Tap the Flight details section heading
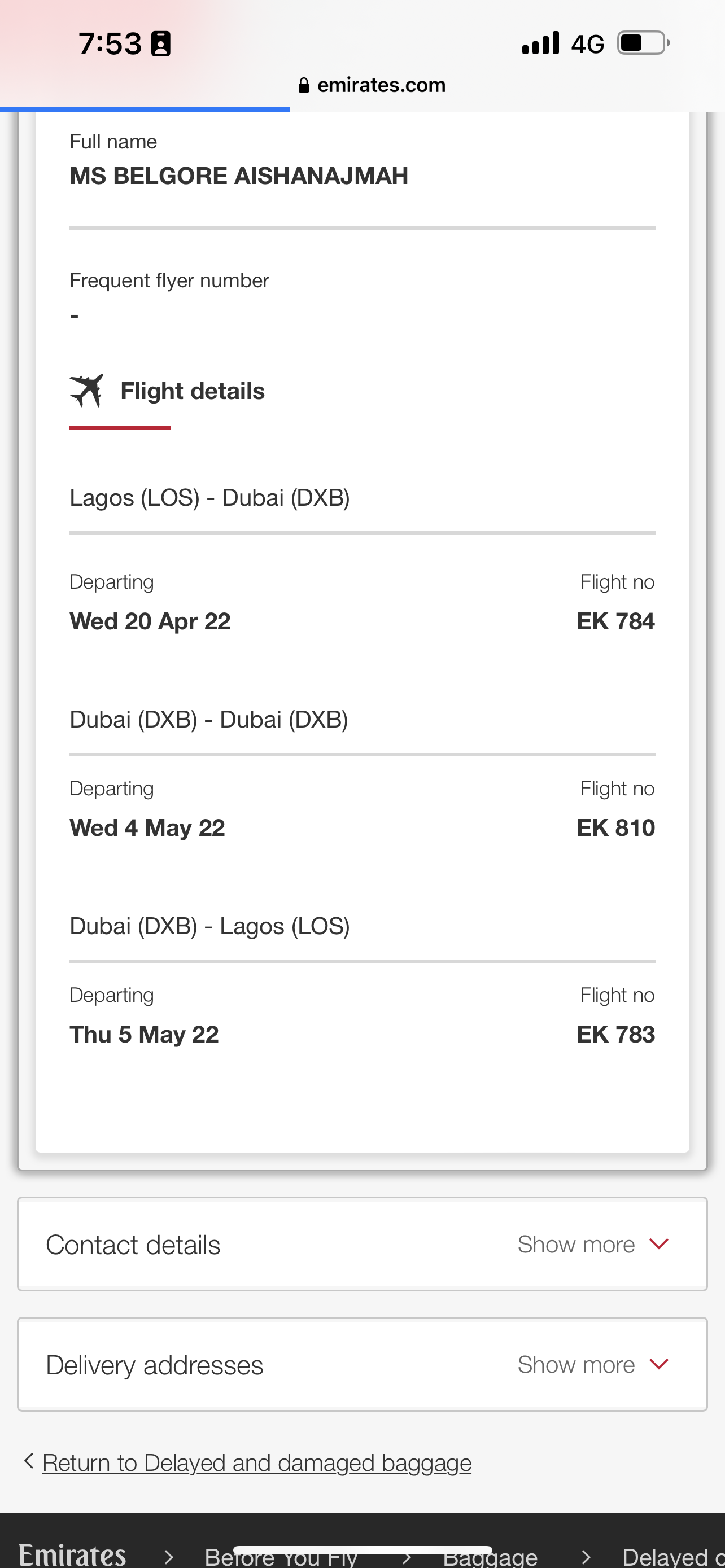This screenshot has width=725, height=1568. click(x=193, y=391)
